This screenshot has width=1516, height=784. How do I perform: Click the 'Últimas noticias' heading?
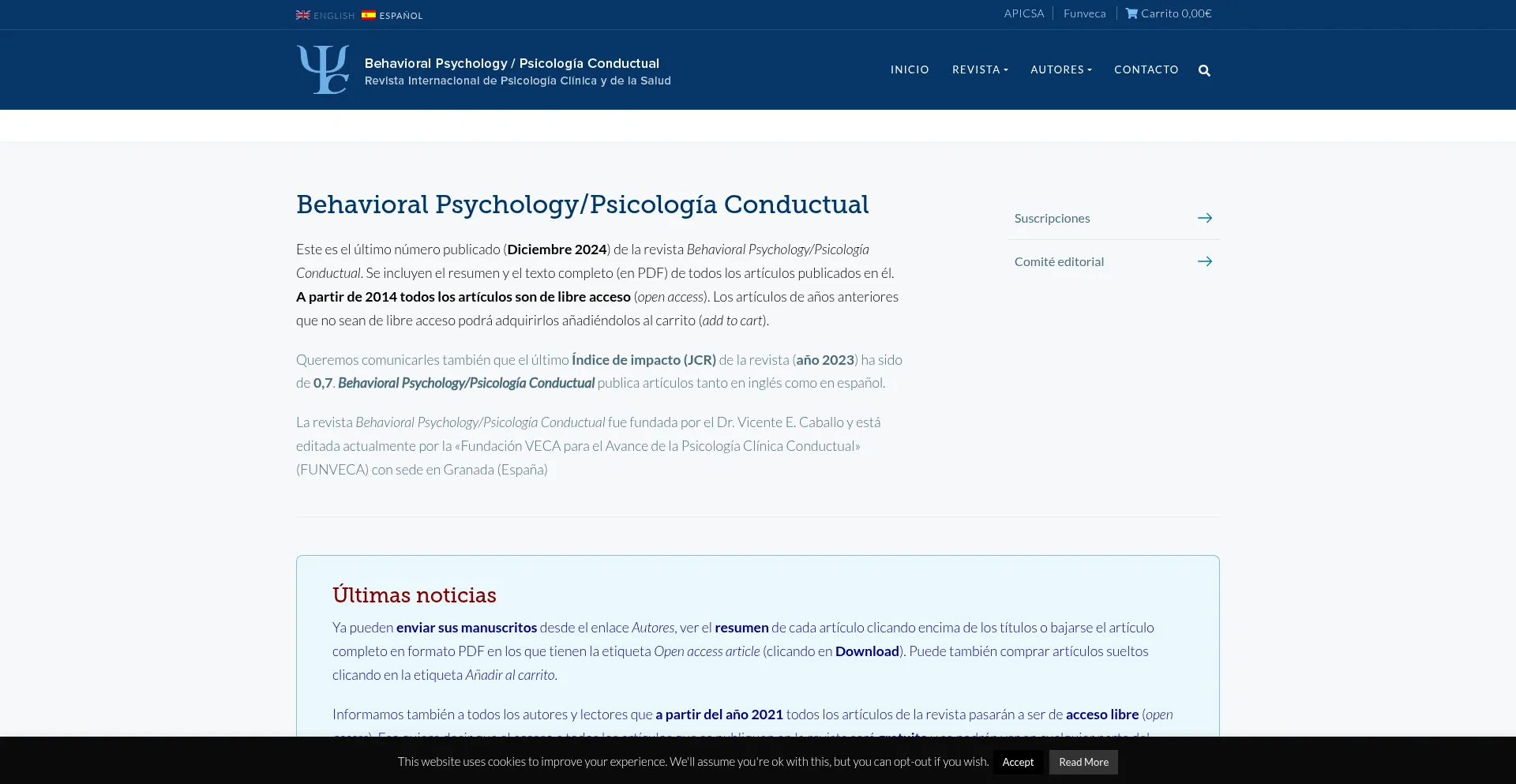coord(415,595)
